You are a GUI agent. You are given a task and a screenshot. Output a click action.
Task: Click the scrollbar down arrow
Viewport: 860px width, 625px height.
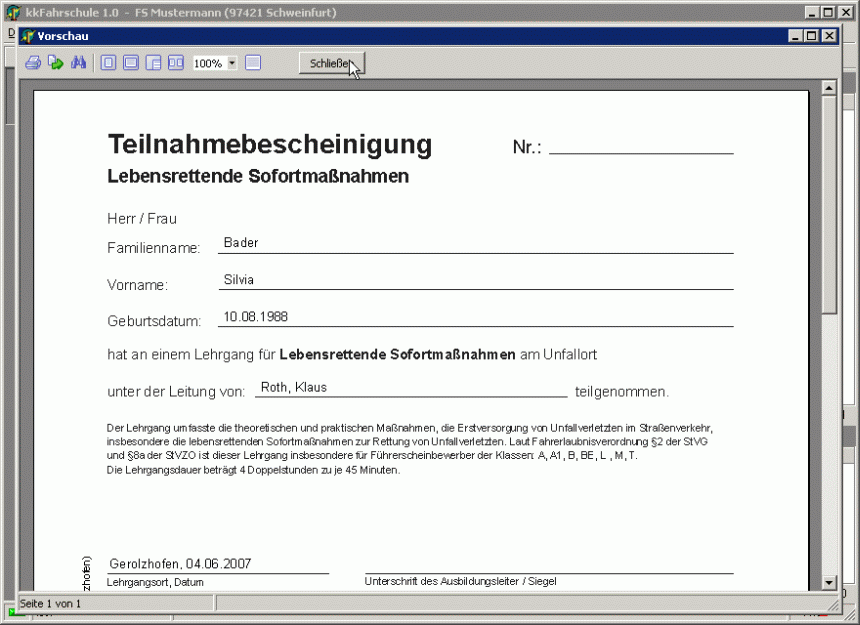[x=829, y=583]
